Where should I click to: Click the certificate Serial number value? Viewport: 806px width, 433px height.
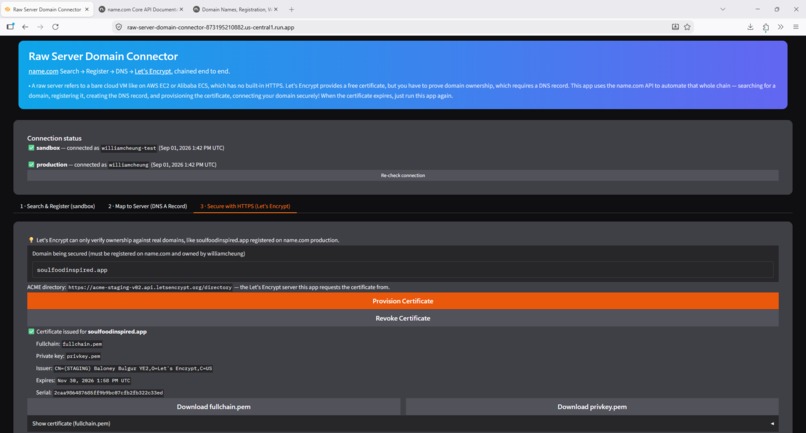[108, 393]
